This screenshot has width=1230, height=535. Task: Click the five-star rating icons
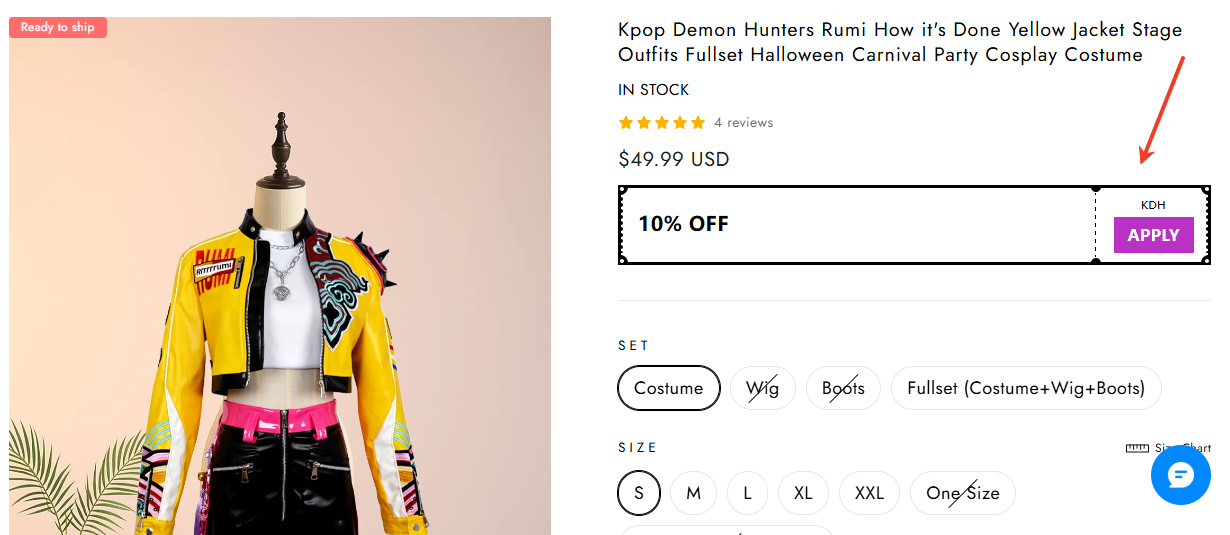pos(661,123)
